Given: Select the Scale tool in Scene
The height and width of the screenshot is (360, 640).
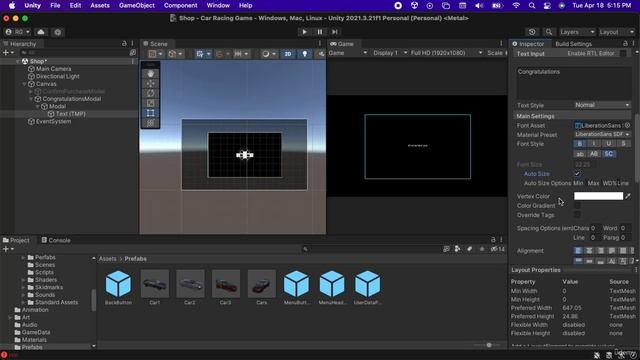Looking at the screenshot, I should (151, 103).
